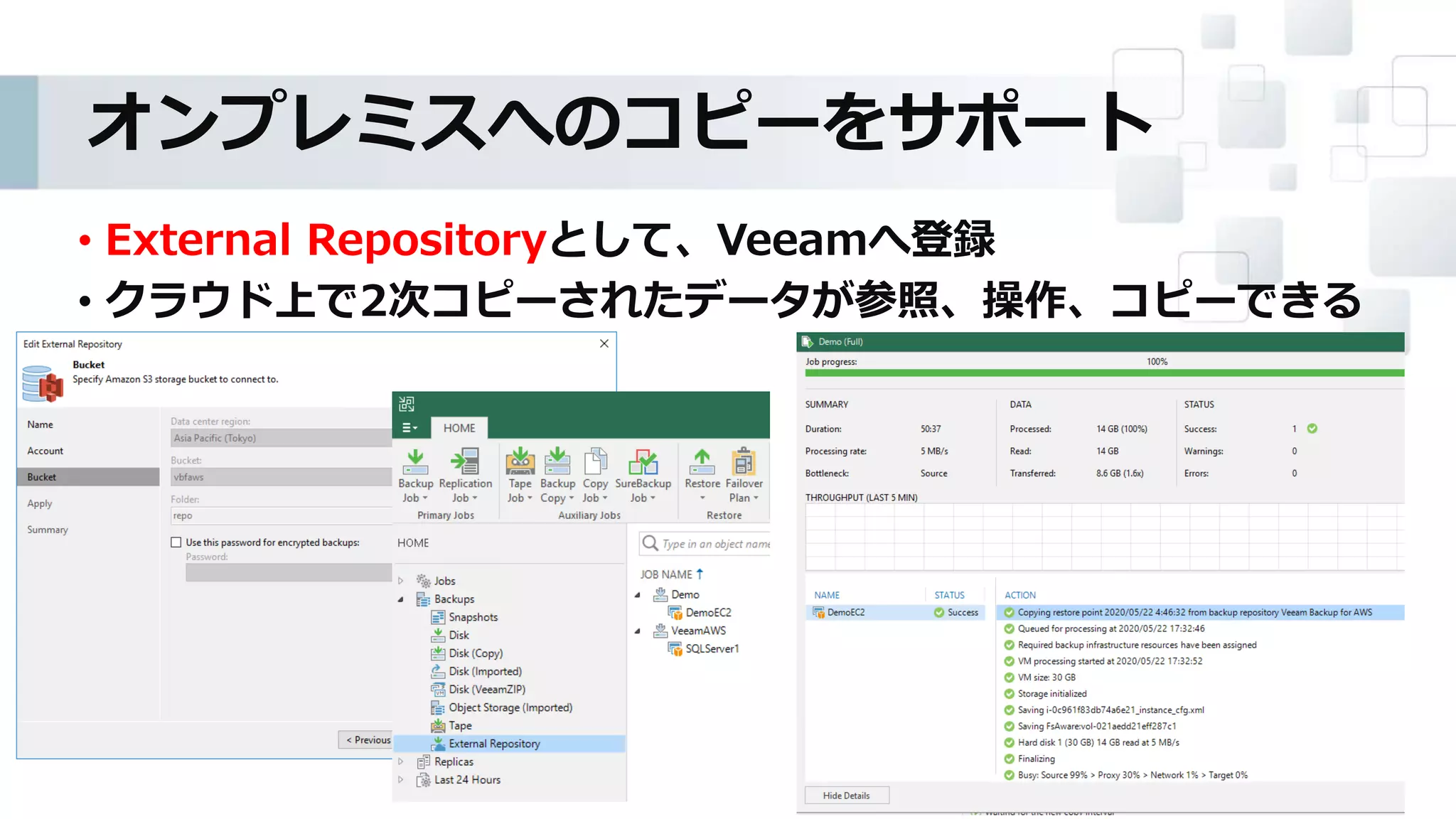Select the Disk backups tree item
1456x819 pixels.
click(450, 635)
